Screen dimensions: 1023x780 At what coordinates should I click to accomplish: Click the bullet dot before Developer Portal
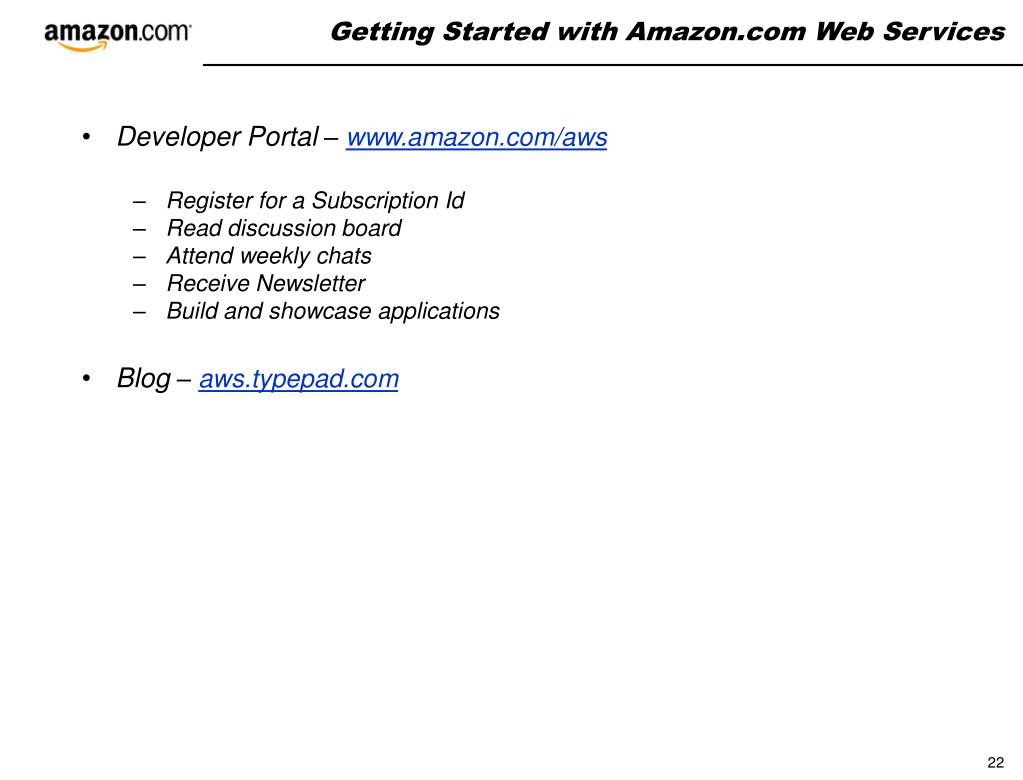click(86, 138)
